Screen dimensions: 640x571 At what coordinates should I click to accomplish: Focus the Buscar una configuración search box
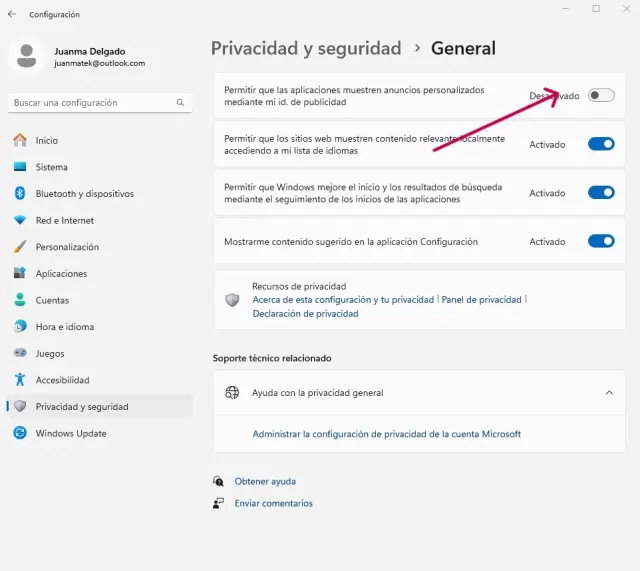90,103
